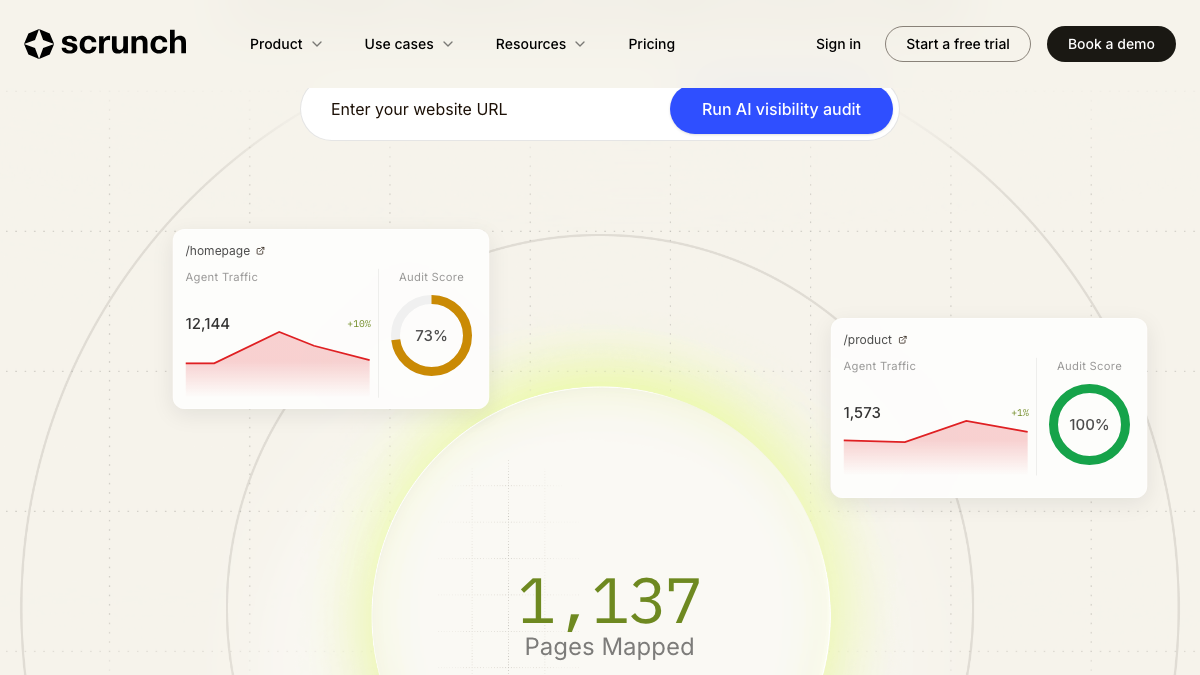1200x675 pixels.
Task: Click the +10% traffic change label
Action: (359, 324)
